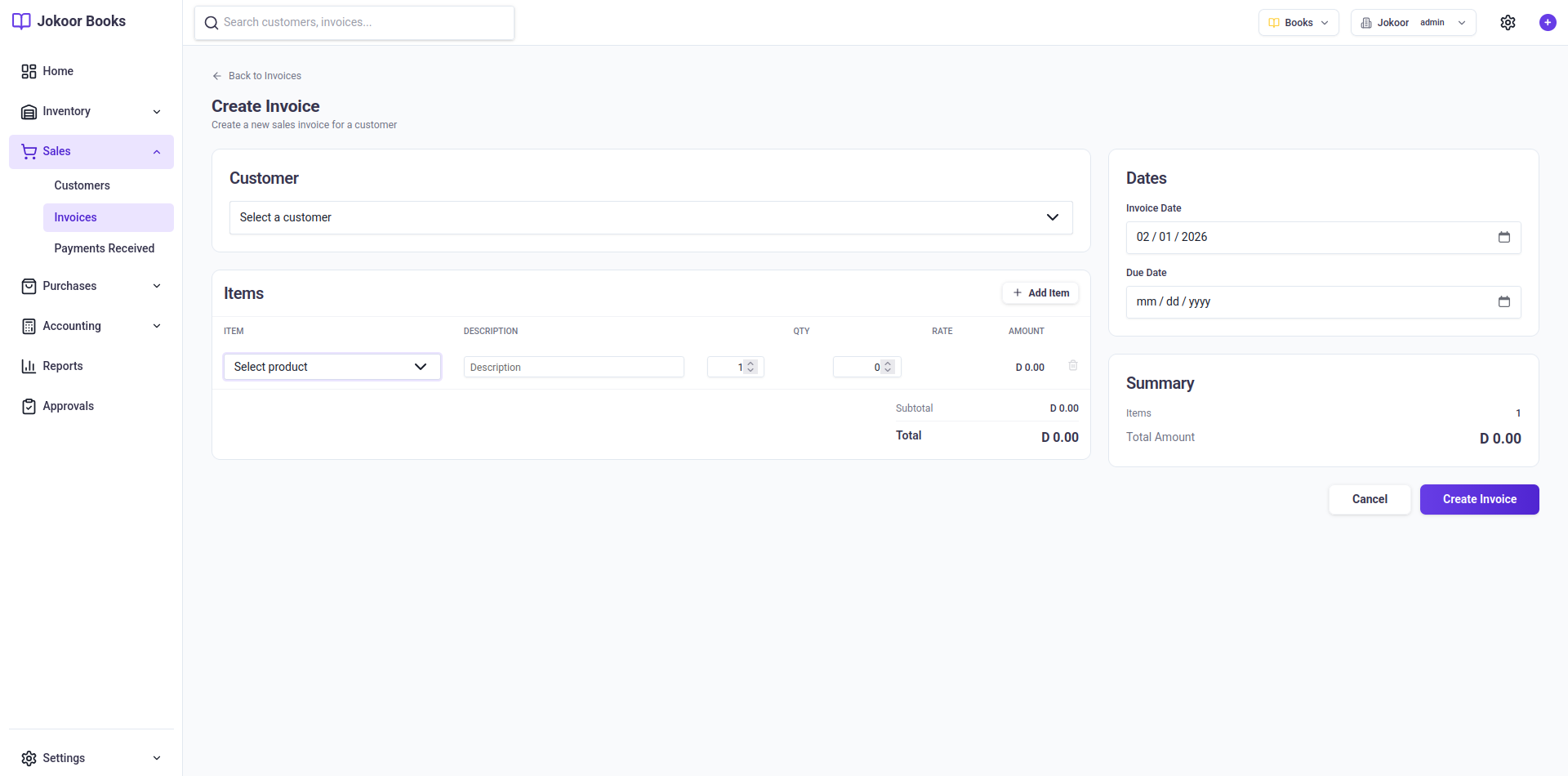Open the Select a customer dropdown
This screenshot has width=1568, height=776.
[650, 217]
